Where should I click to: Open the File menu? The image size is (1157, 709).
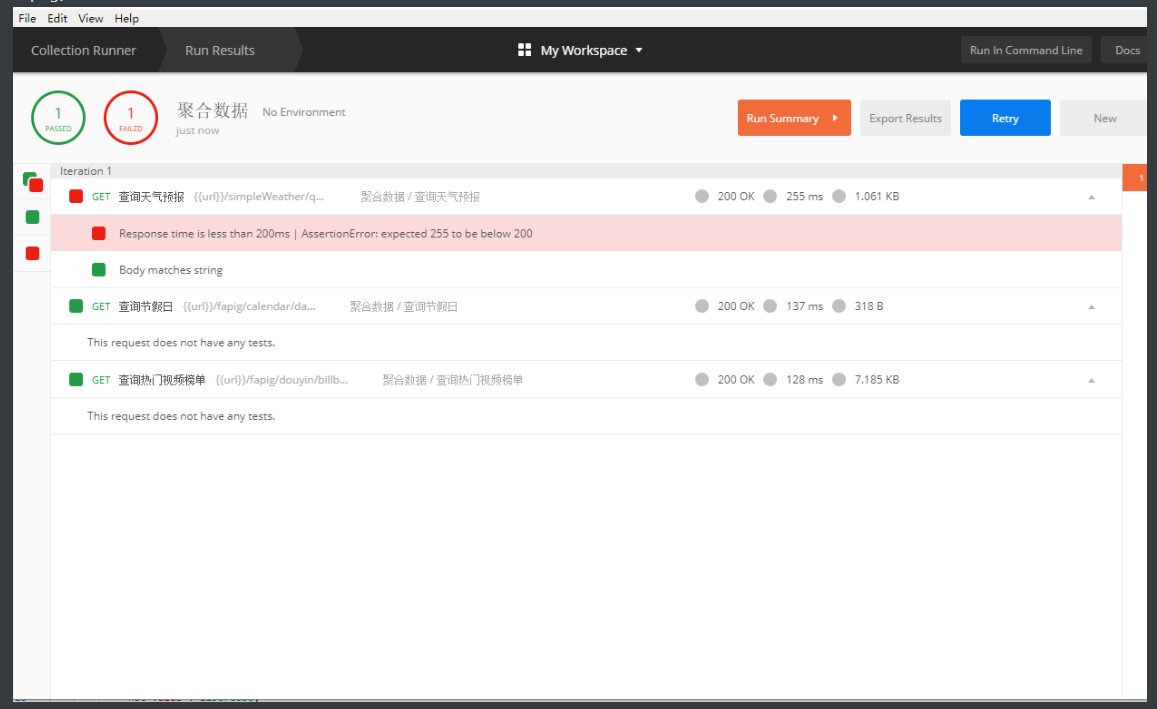click(27, 18)
